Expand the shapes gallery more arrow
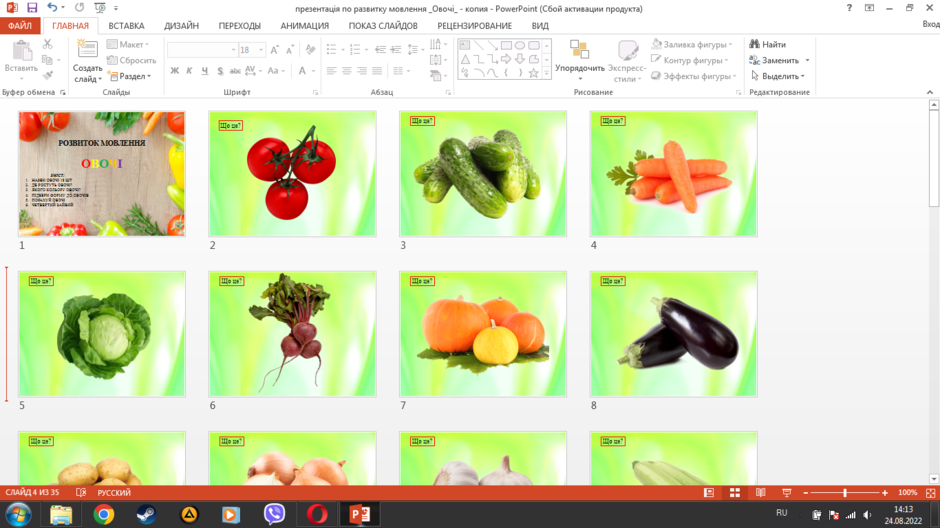This screenshot has width=940, height=528. coord(546,73)
